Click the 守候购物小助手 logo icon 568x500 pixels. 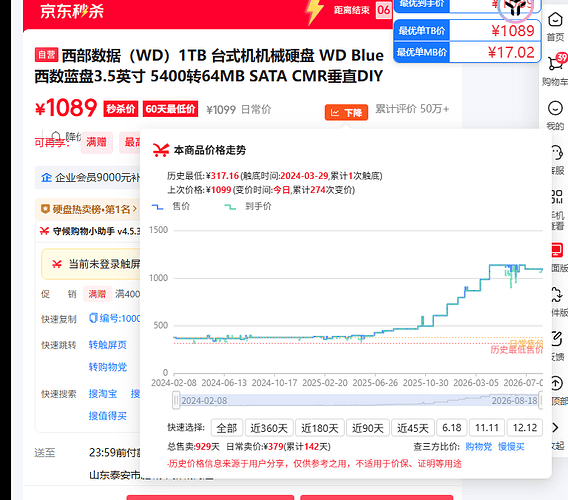[x=44, y=231]
